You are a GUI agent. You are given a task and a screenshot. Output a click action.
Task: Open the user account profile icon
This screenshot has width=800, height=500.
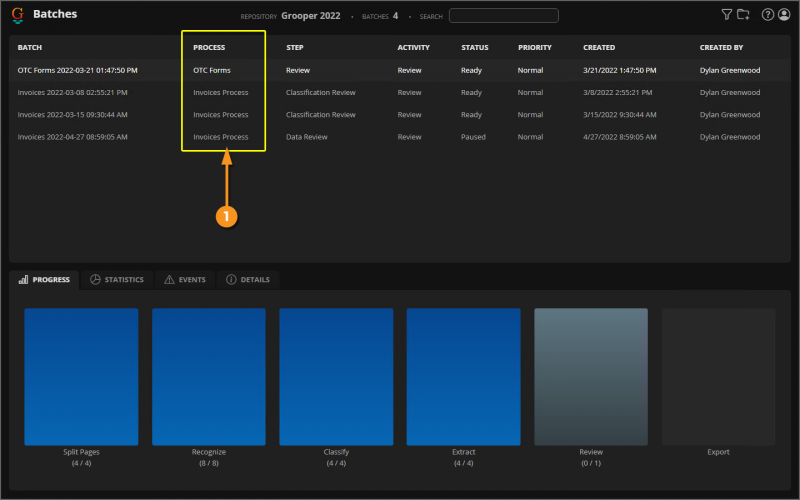coord(783,15)
